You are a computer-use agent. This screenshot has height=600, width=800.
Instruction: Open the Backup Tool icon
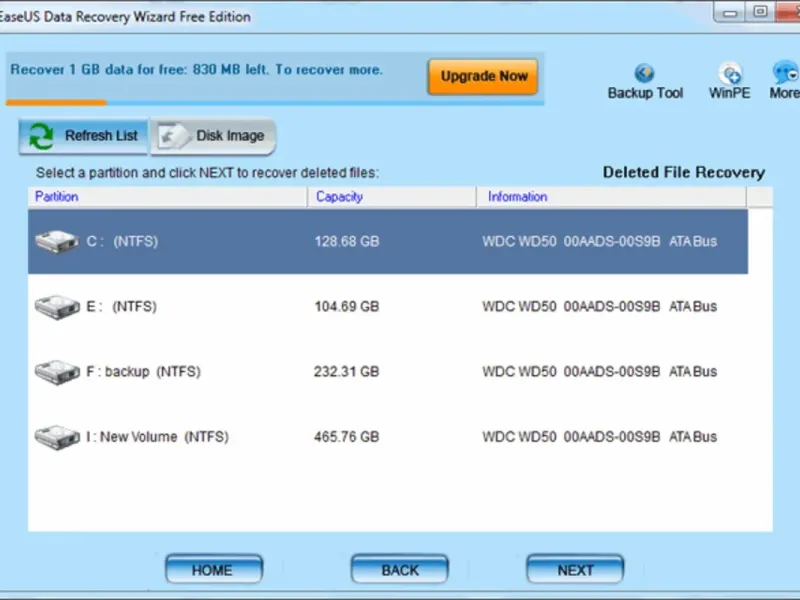click(644, 73)
